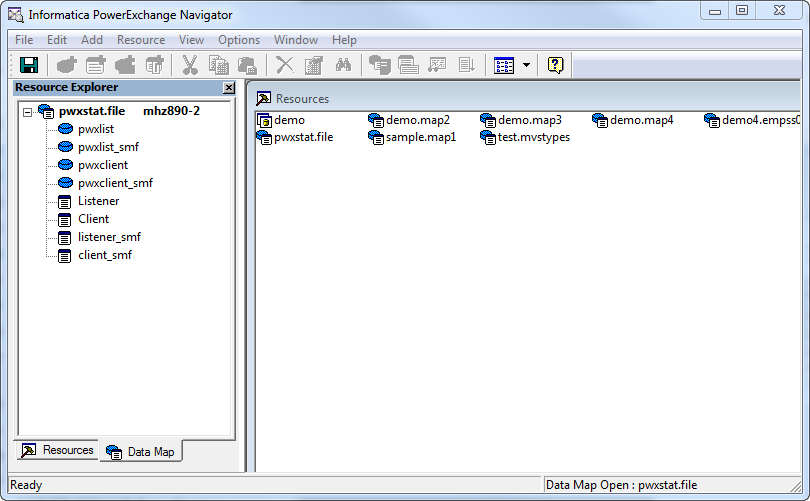
Task: Click the Save floppy disk icon
Action: 29,65
